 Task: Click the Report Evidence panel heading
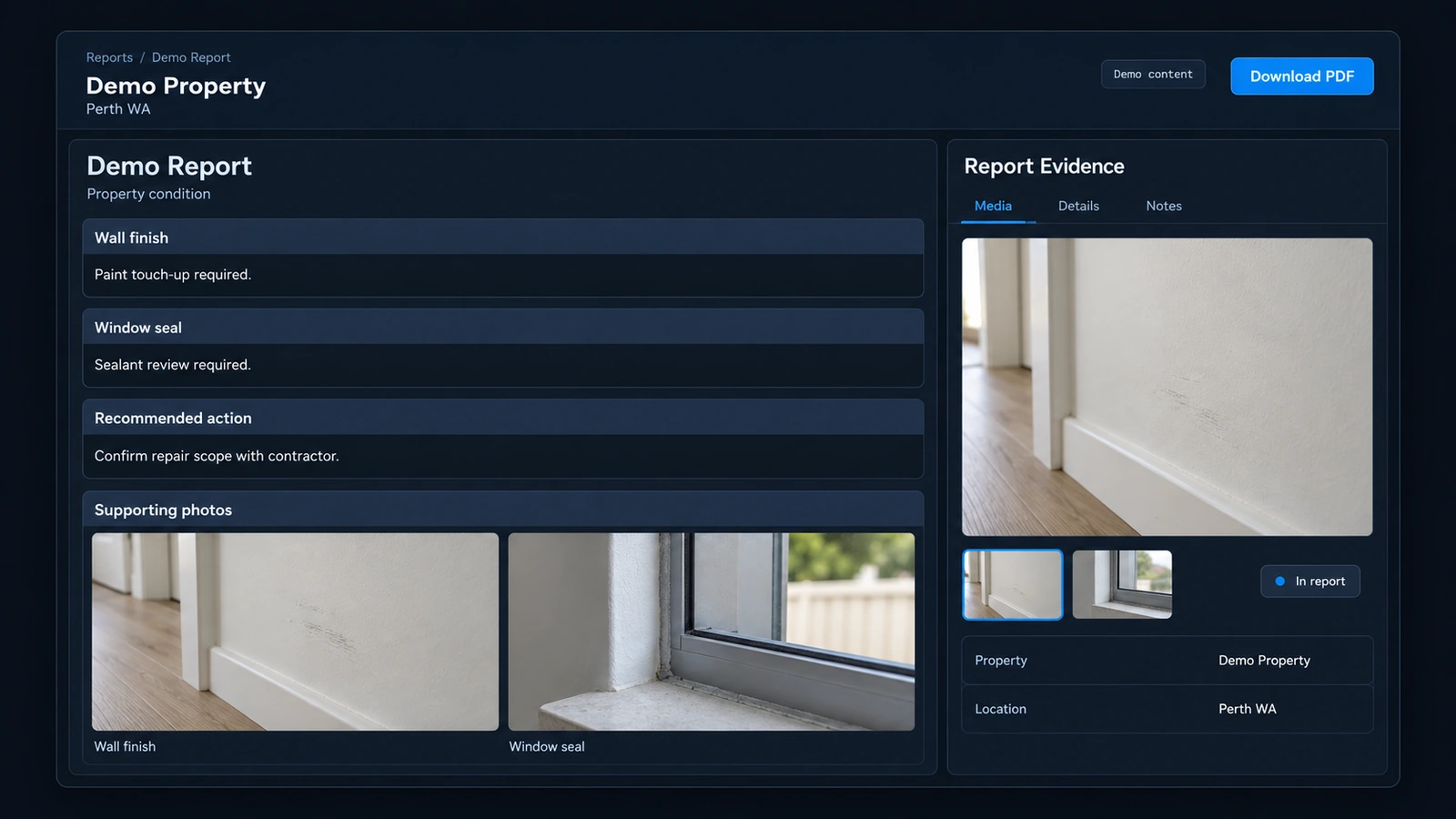(x=1044, y=167)
